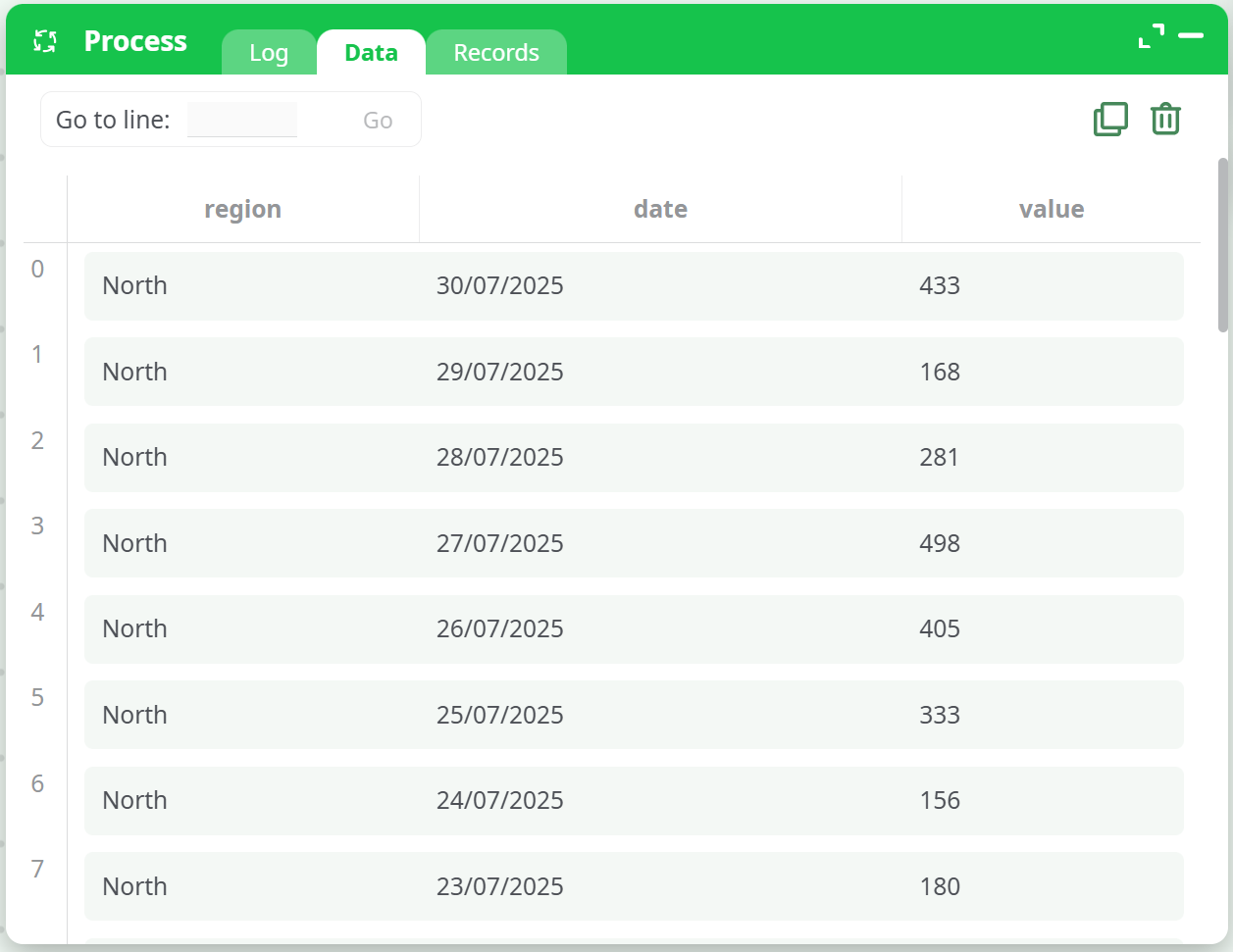Viewport: 1233px width, 952px height.
Task: Click the date column header
Action: click(660, 208)
